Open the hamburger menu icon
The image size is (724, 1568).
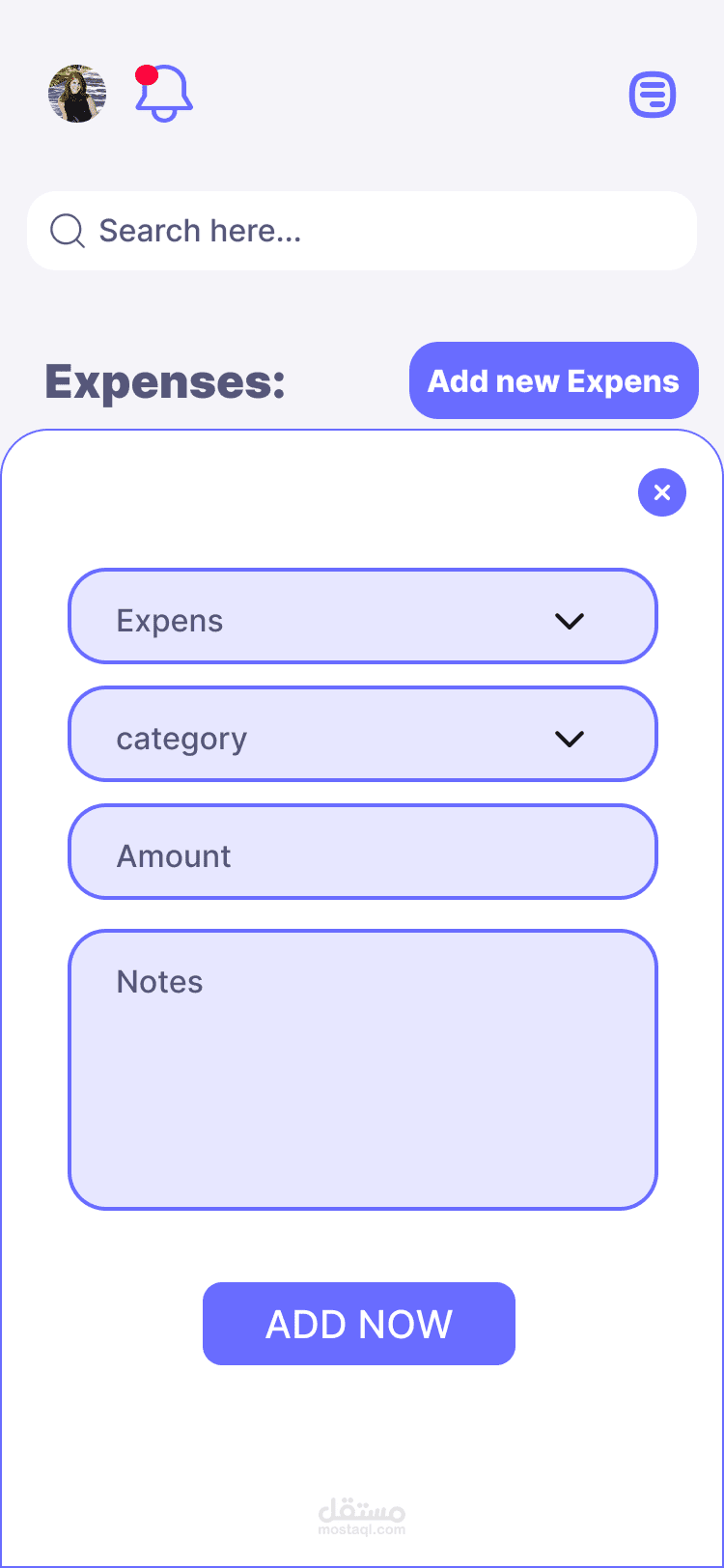pyautogui.click(x=653, y=95)
